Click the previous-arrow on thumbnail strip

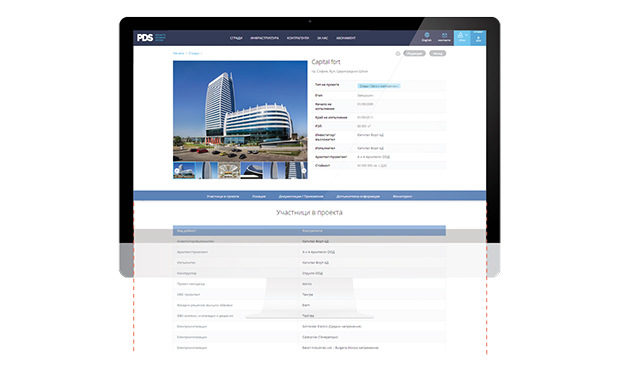[177, 171]
